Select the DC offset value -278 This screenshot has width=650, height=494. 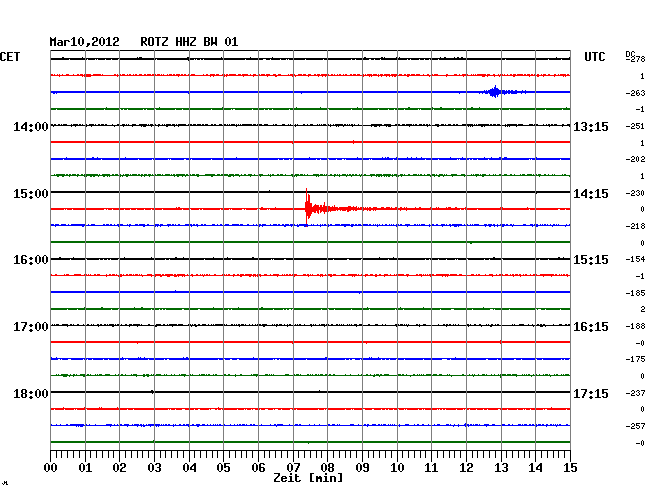pyautogui.click(x=635, y=59)
